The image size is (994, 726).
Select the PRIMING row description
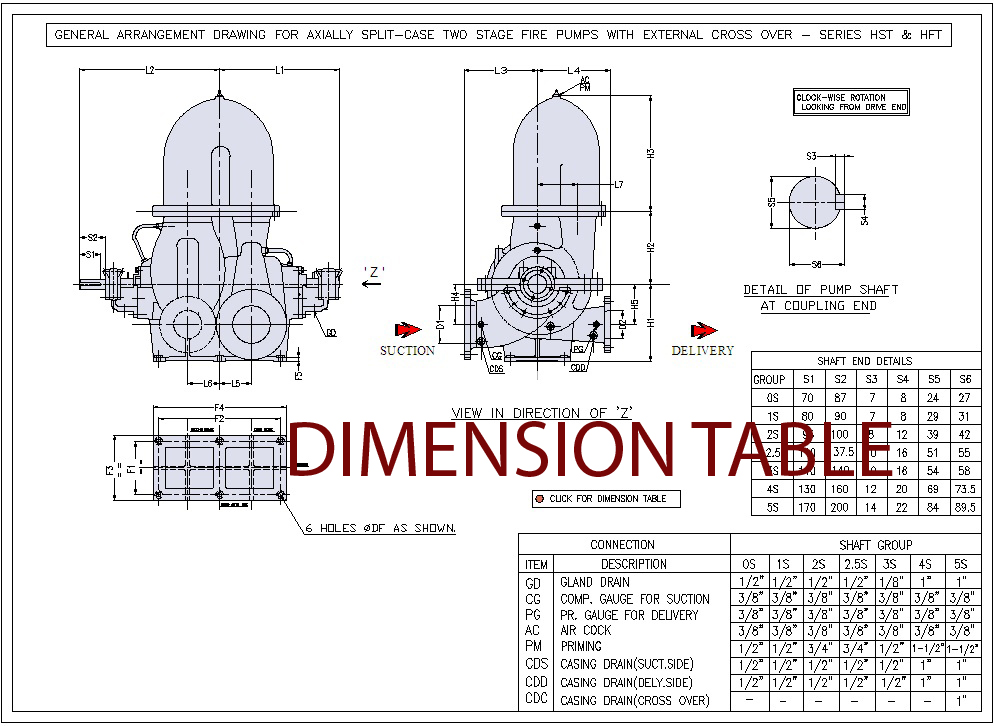(582, 647)
